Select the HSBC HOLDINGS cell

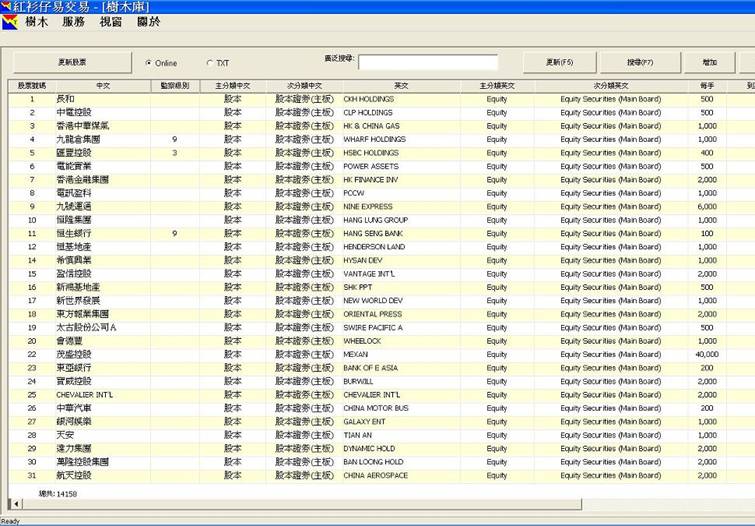401,153
